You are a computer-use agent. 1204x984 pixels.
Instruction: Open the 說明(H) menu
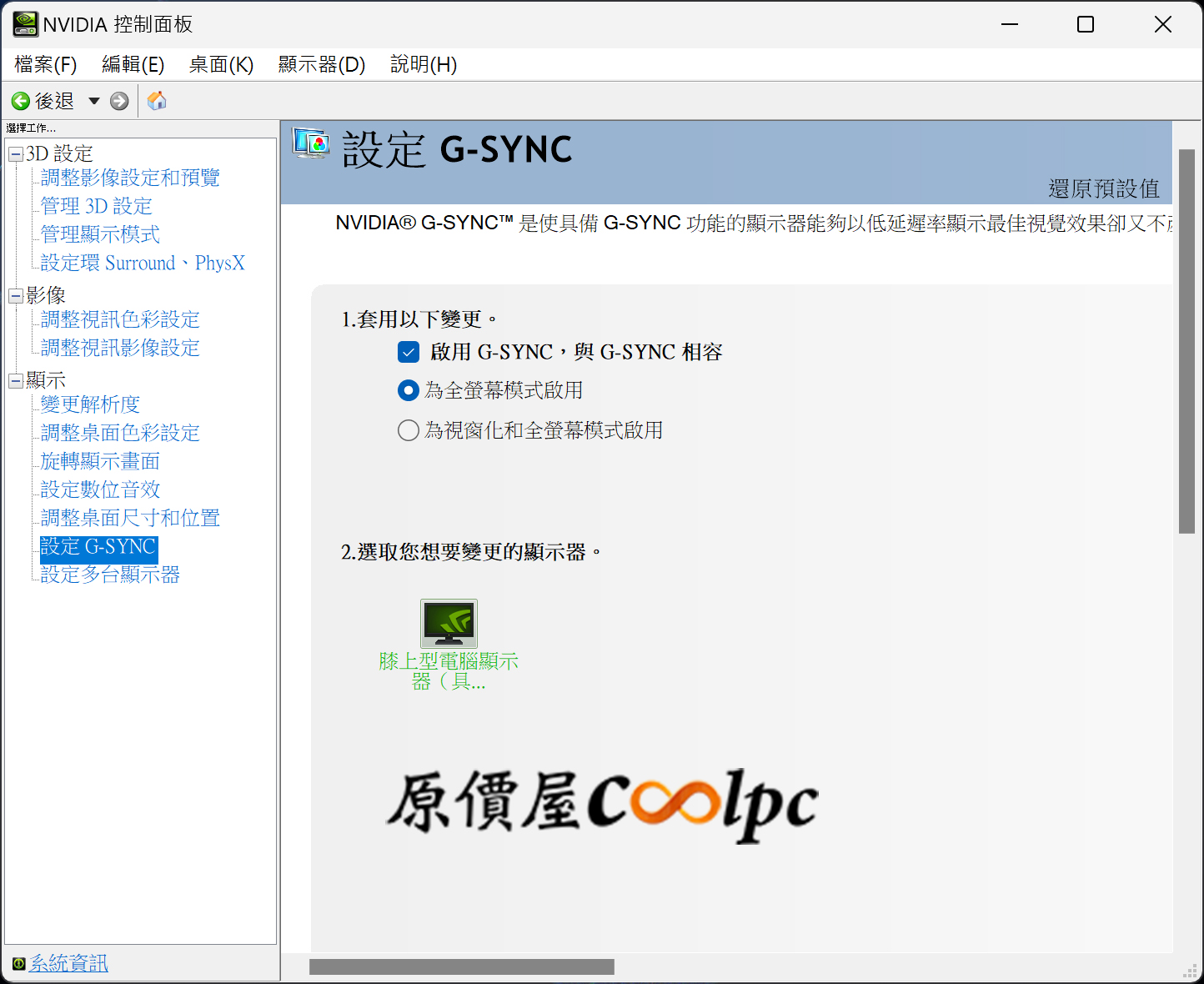pyautogui.click(x=424, y=64)
